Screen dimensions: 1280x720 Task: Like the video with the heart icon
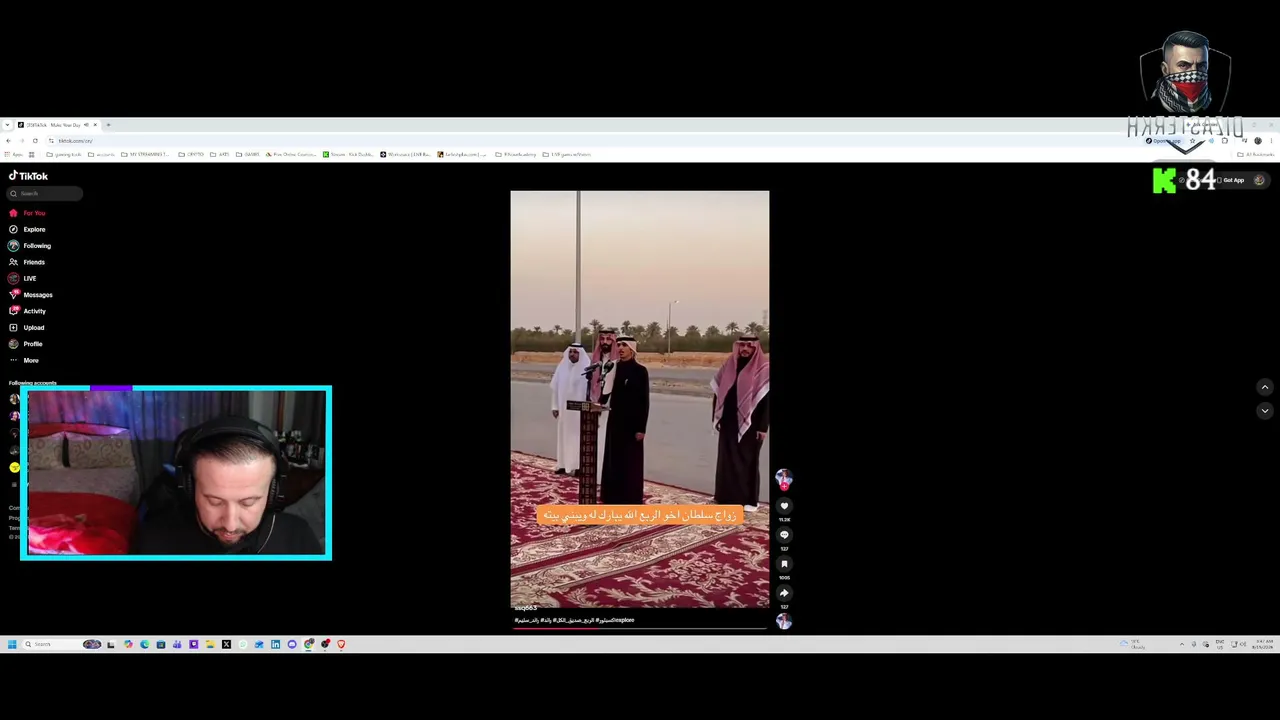(x=784, y=506)
